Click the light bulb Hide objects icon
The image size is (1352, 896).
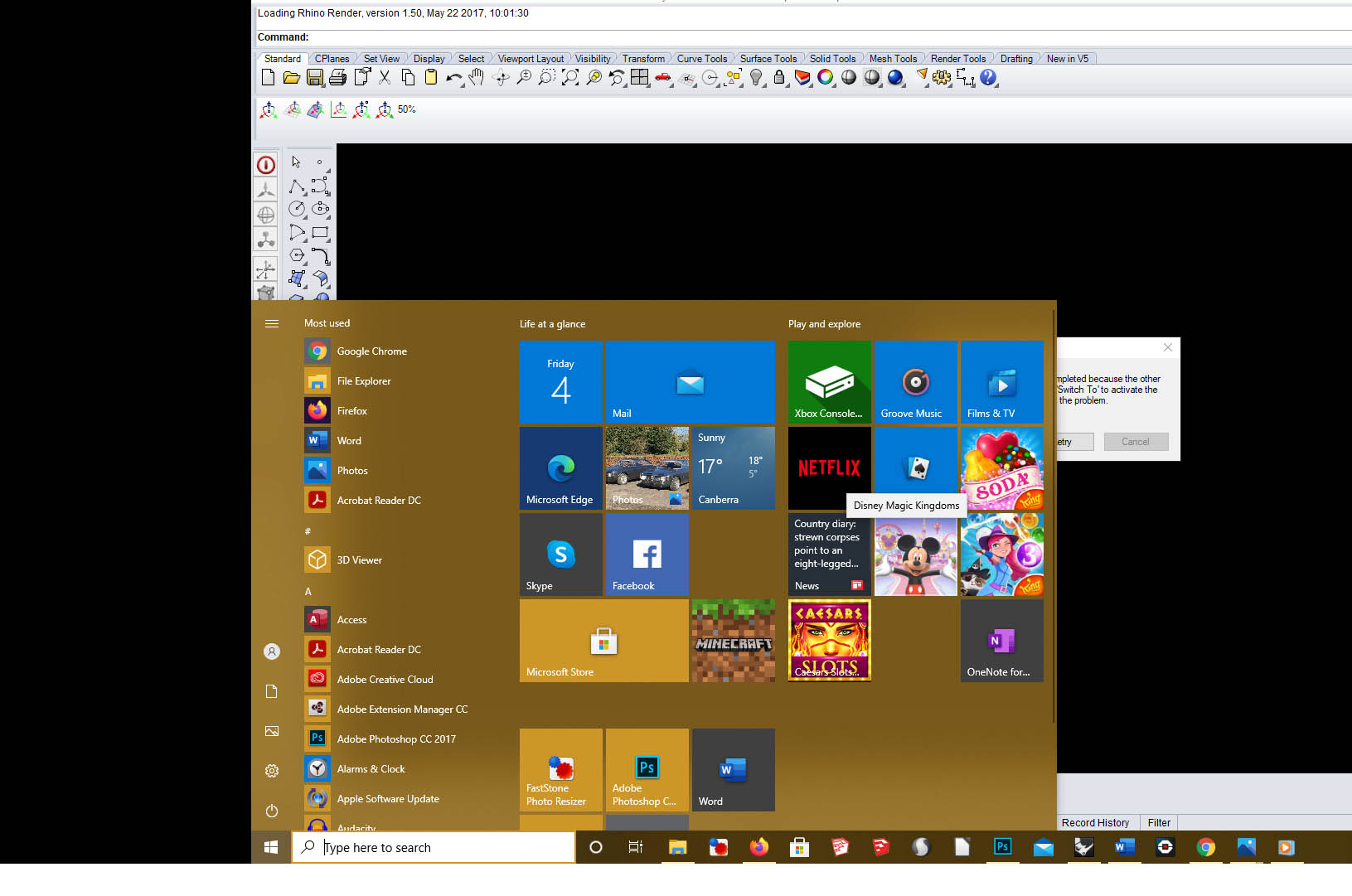pos(757,78)
